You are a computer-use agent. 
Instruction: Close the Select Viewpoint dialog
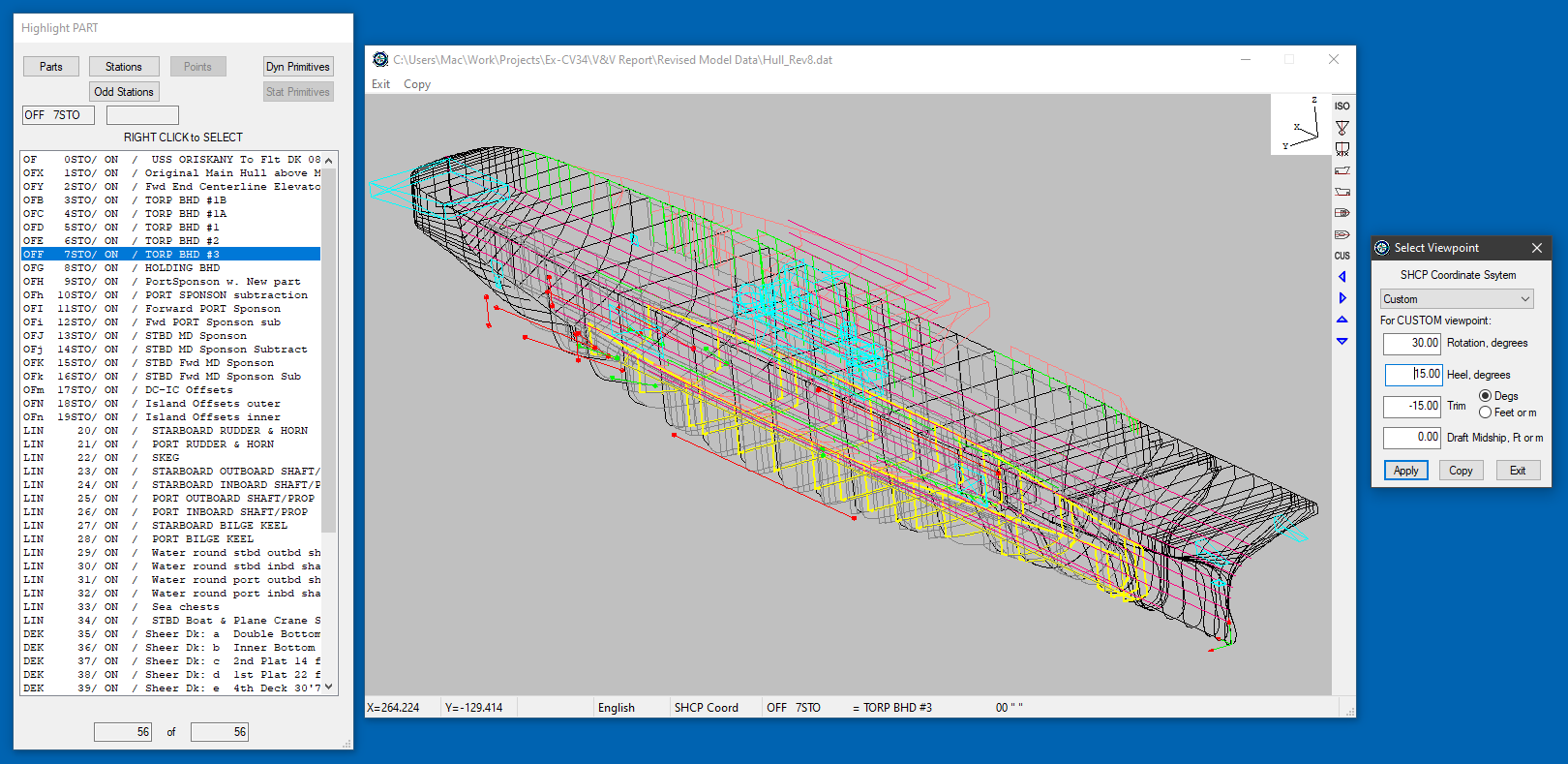tap(1536, 248)
